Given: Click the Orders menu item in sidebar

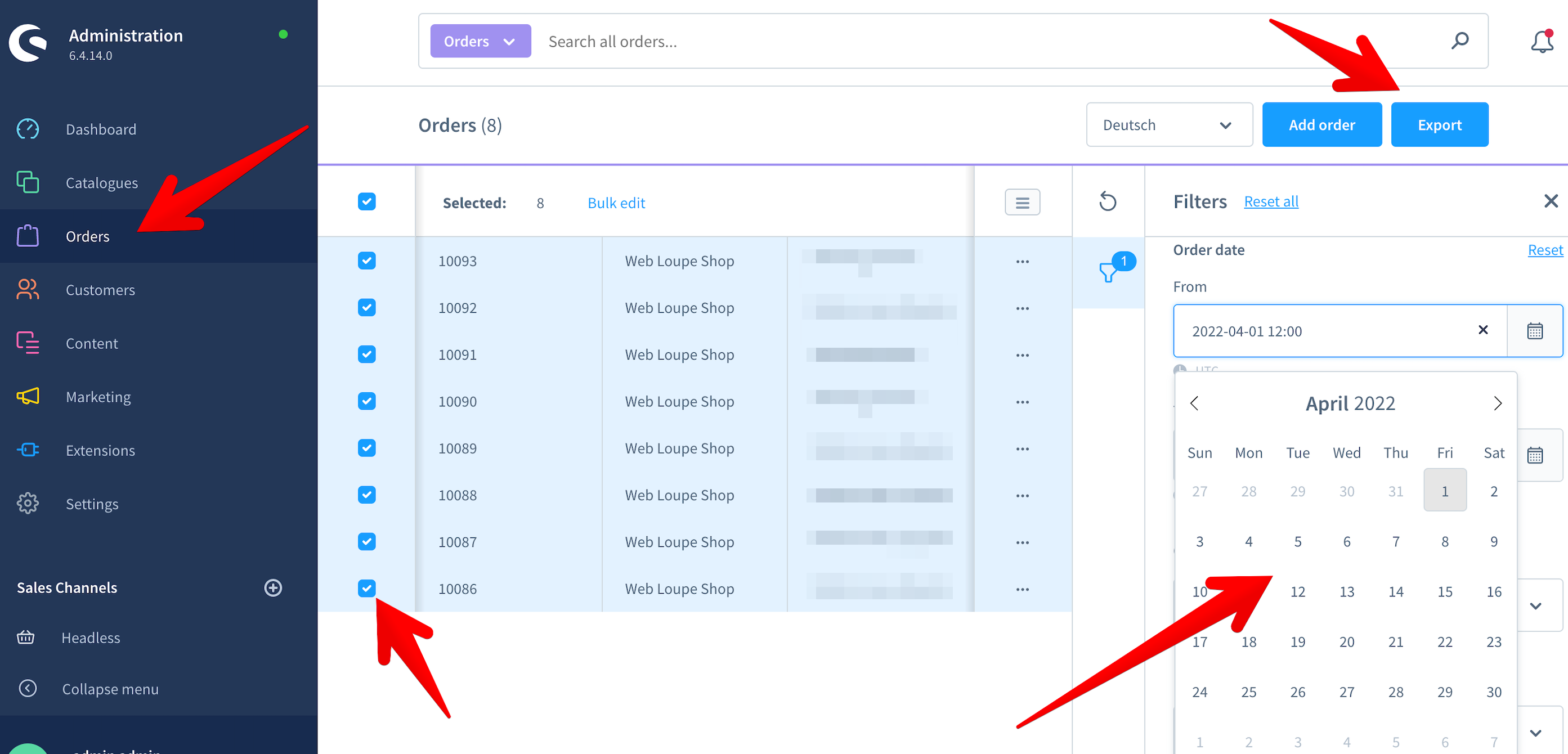Looking at the screenshot, I should 87,236.
